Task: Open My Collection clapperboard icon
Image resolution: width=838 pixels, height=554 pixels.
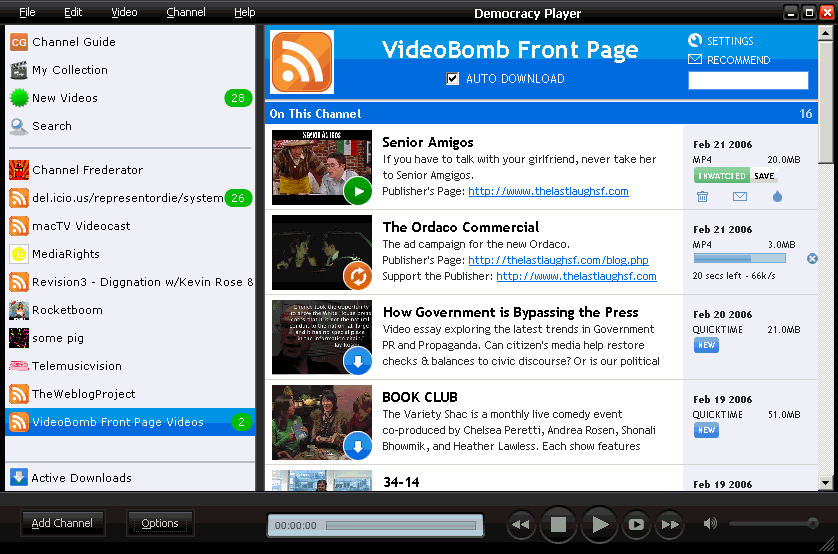Action: 19,70
